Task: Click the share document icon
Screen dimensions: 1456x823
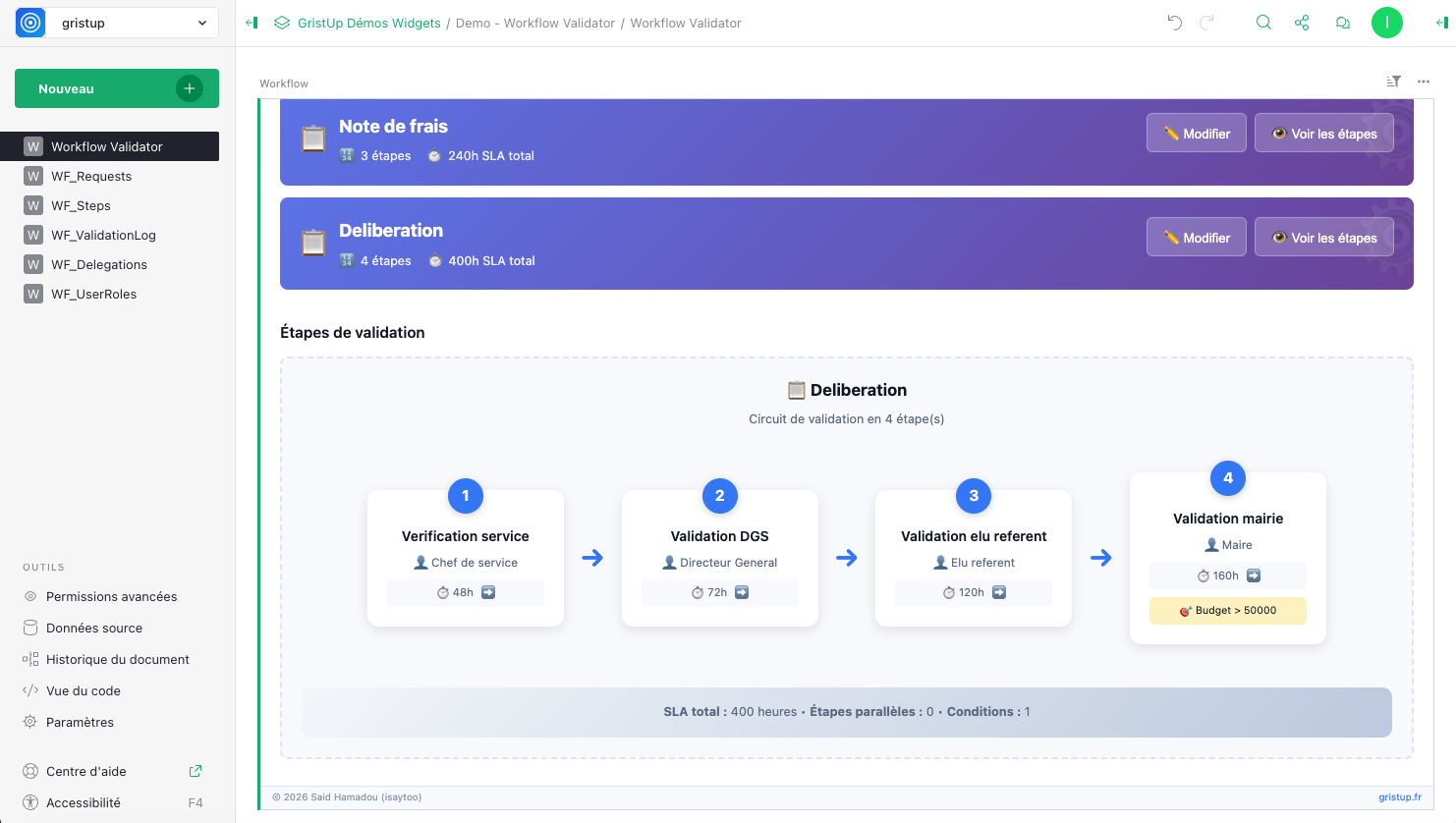Action: tap(1302, 23)
